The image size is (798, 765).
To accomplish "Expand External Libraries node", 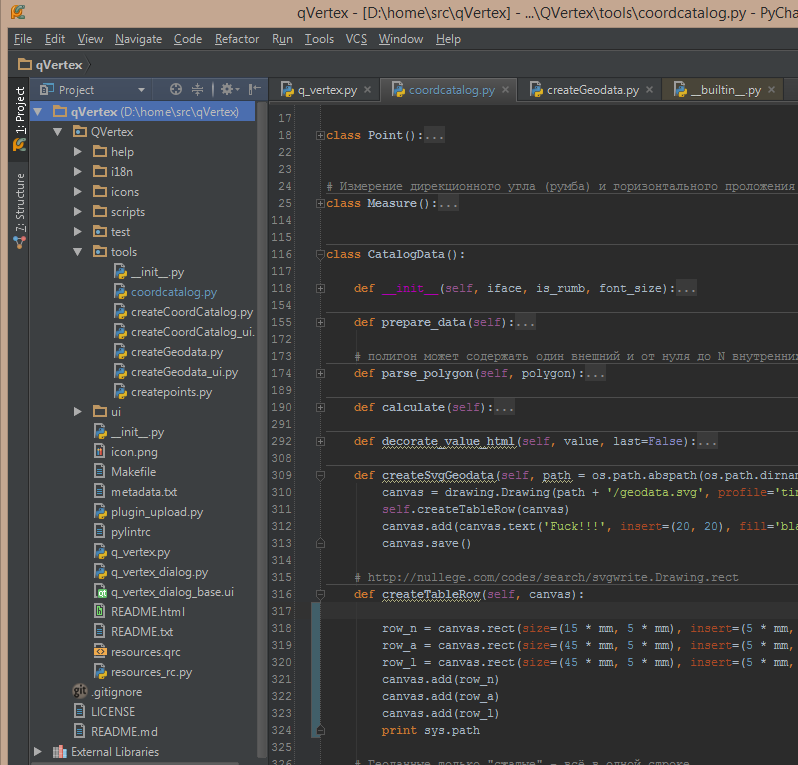I will pos(38,752).
